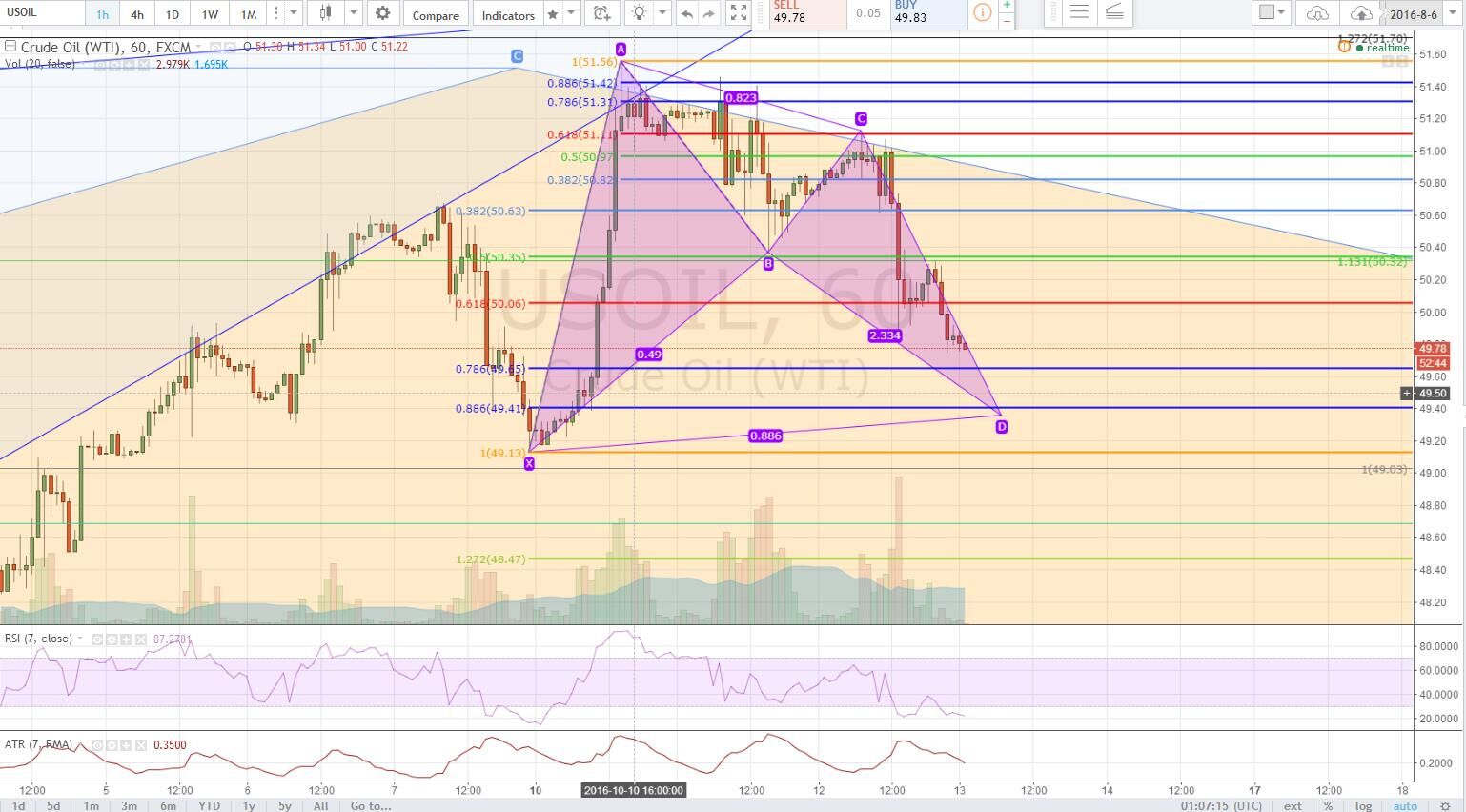1466x812 pixels.
Task: Open the order info icon beside BUY
Action: pos(982,13)
